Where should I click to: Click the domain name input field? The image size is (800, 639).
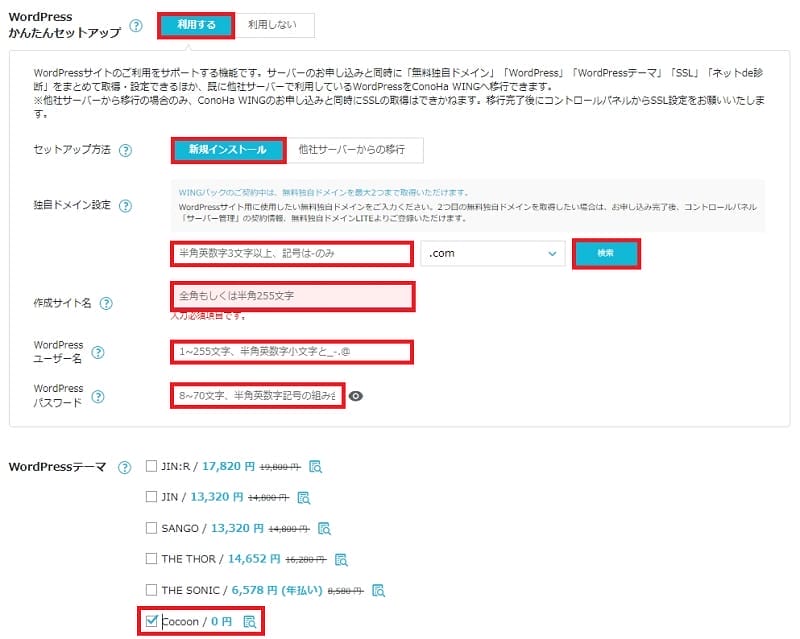[290, 254]
